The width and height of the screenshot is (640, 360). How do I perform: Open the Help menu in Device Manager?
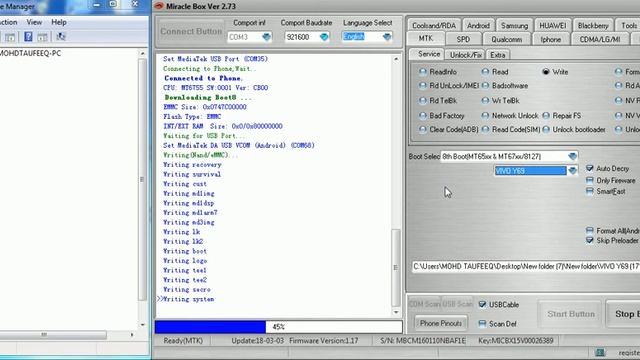[x=59, y=22]
